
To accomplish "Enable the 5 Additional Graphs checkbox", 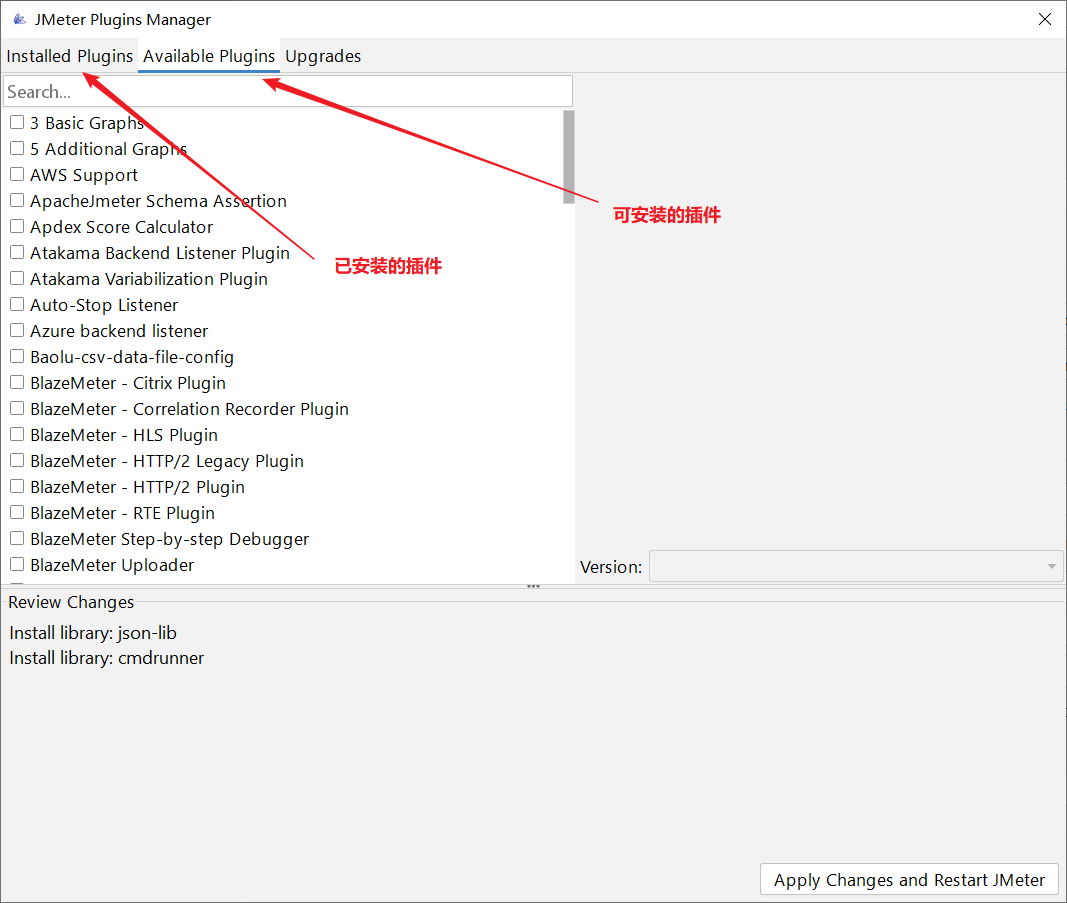I will tap(17, 148).
